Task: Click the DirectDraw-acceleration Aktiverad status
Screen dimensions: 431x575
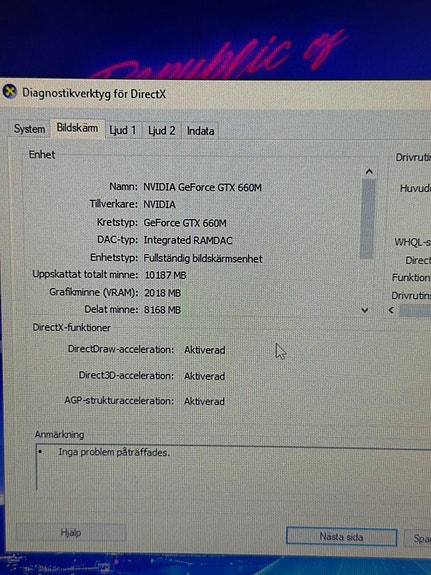Action: point(205,350)
